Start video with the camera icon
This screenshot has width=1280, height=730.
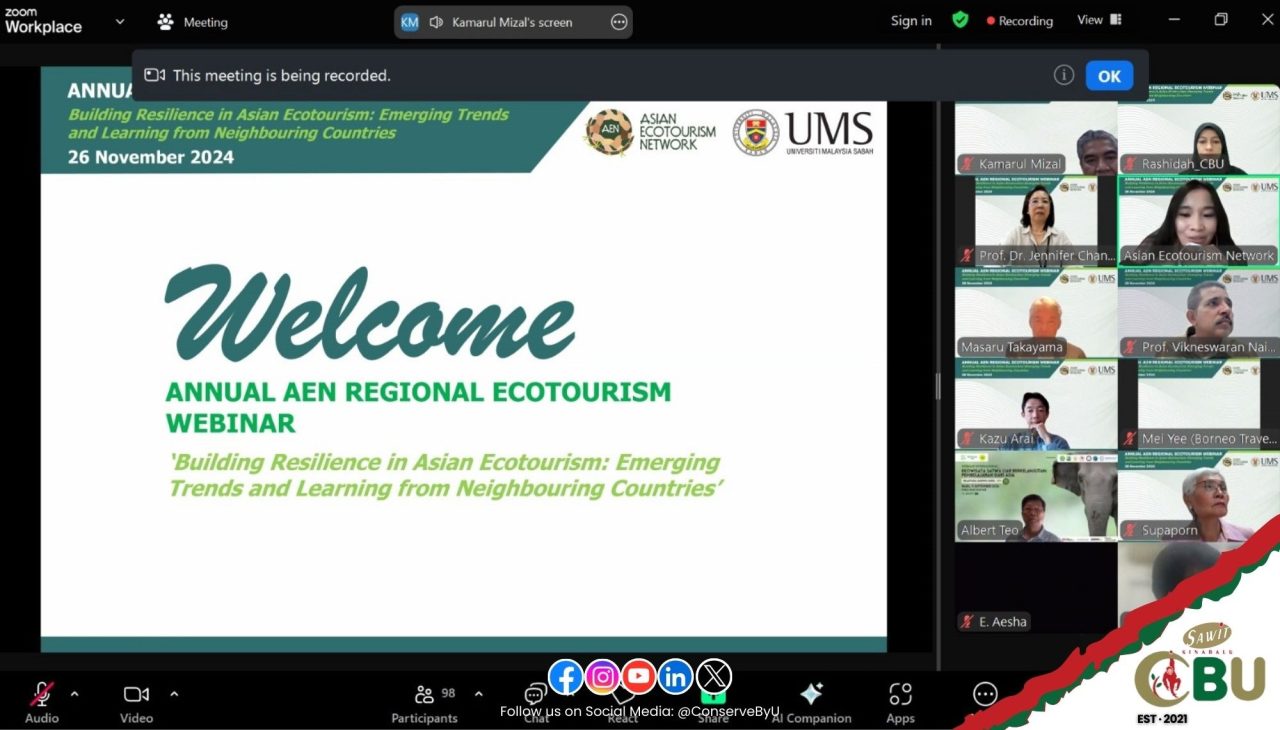pos(136,695)
